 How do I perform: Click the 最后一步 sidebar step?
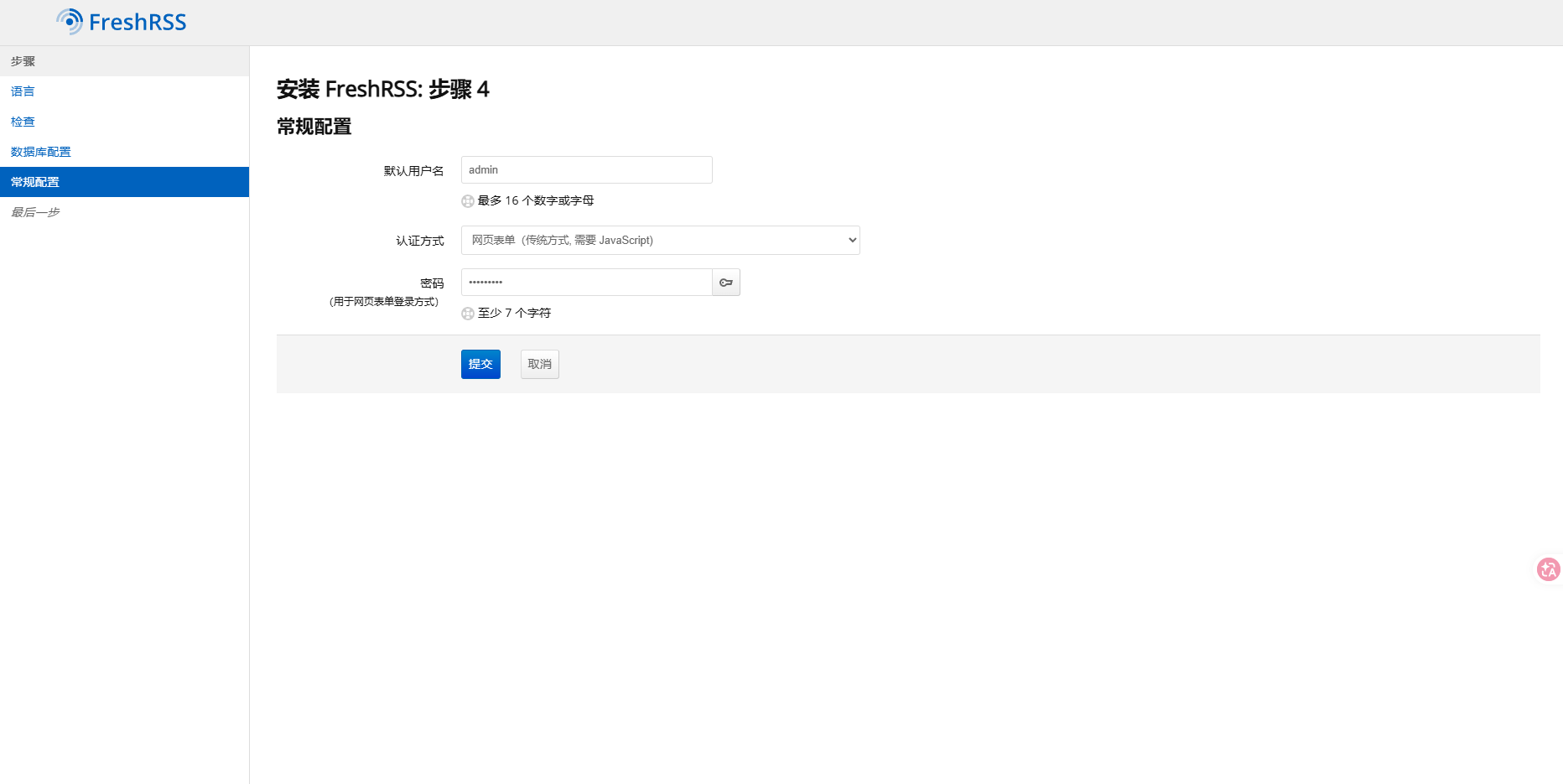(x=35, y=212)
